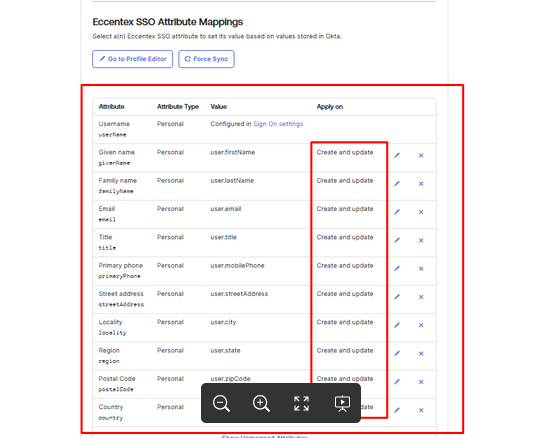Click the streetAddress variable text
533x438 pixels.
pyautogui.click(x=121, y=304)
